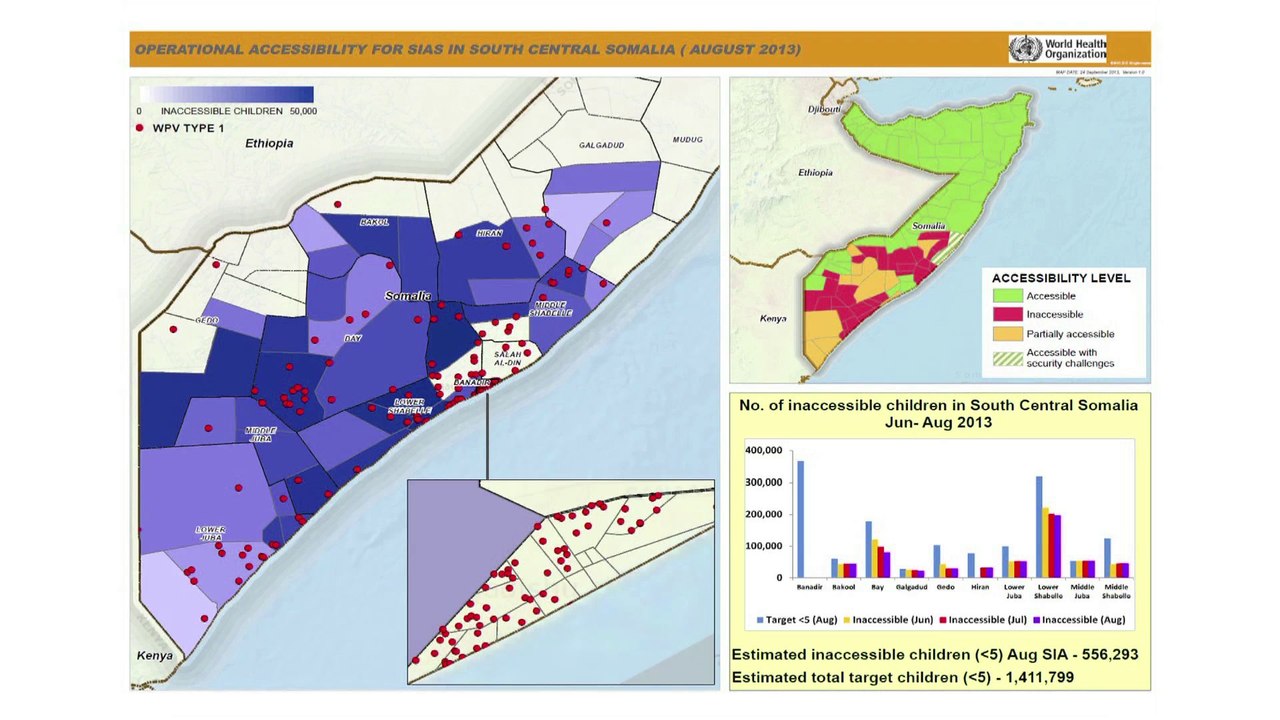The width and height of the screenshot is (1280, 720).
Task: Click the 'MIDDLE SHABELLE' region label
Action: point(552,308)
